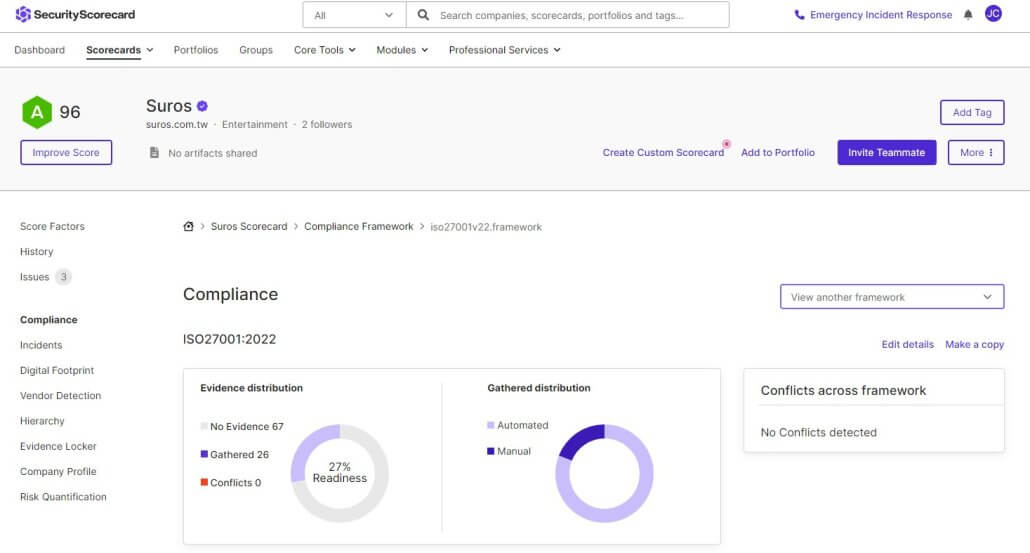Click the Emergency Incident Response phone icon

(x=799, y=14)
